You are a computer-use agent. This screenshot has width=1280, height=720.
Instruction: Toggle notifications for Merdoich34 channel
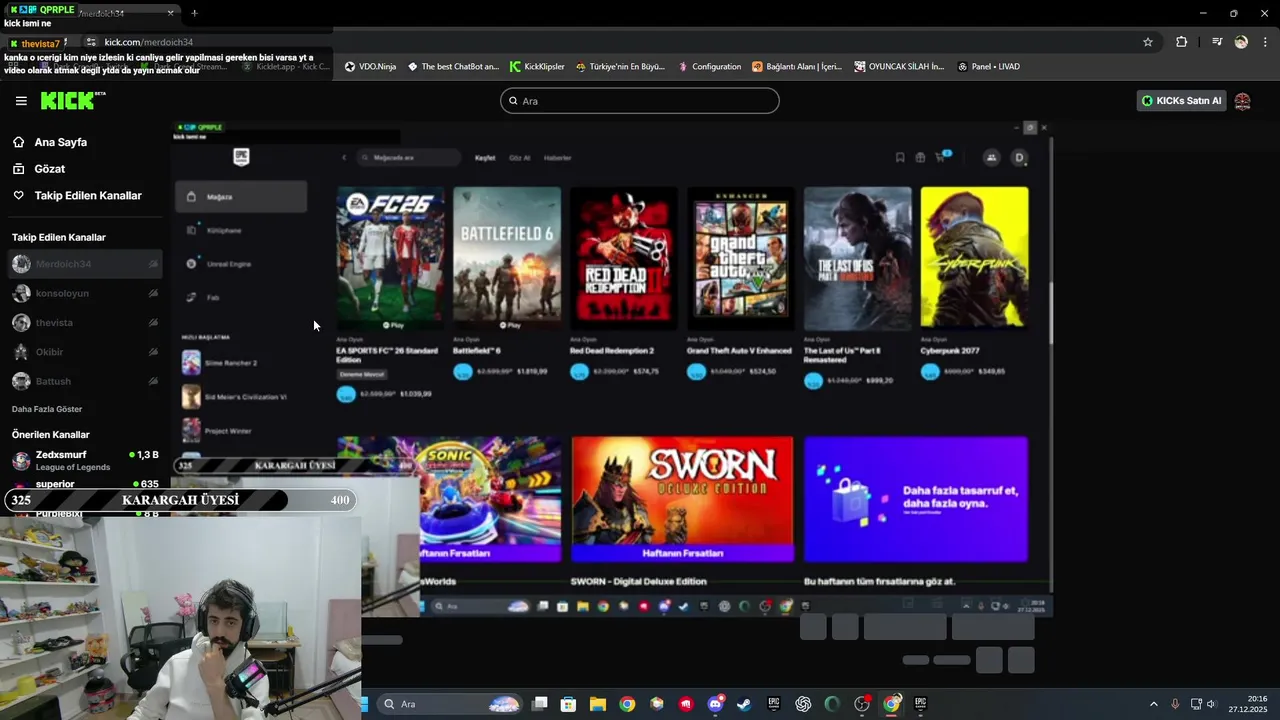153,264
